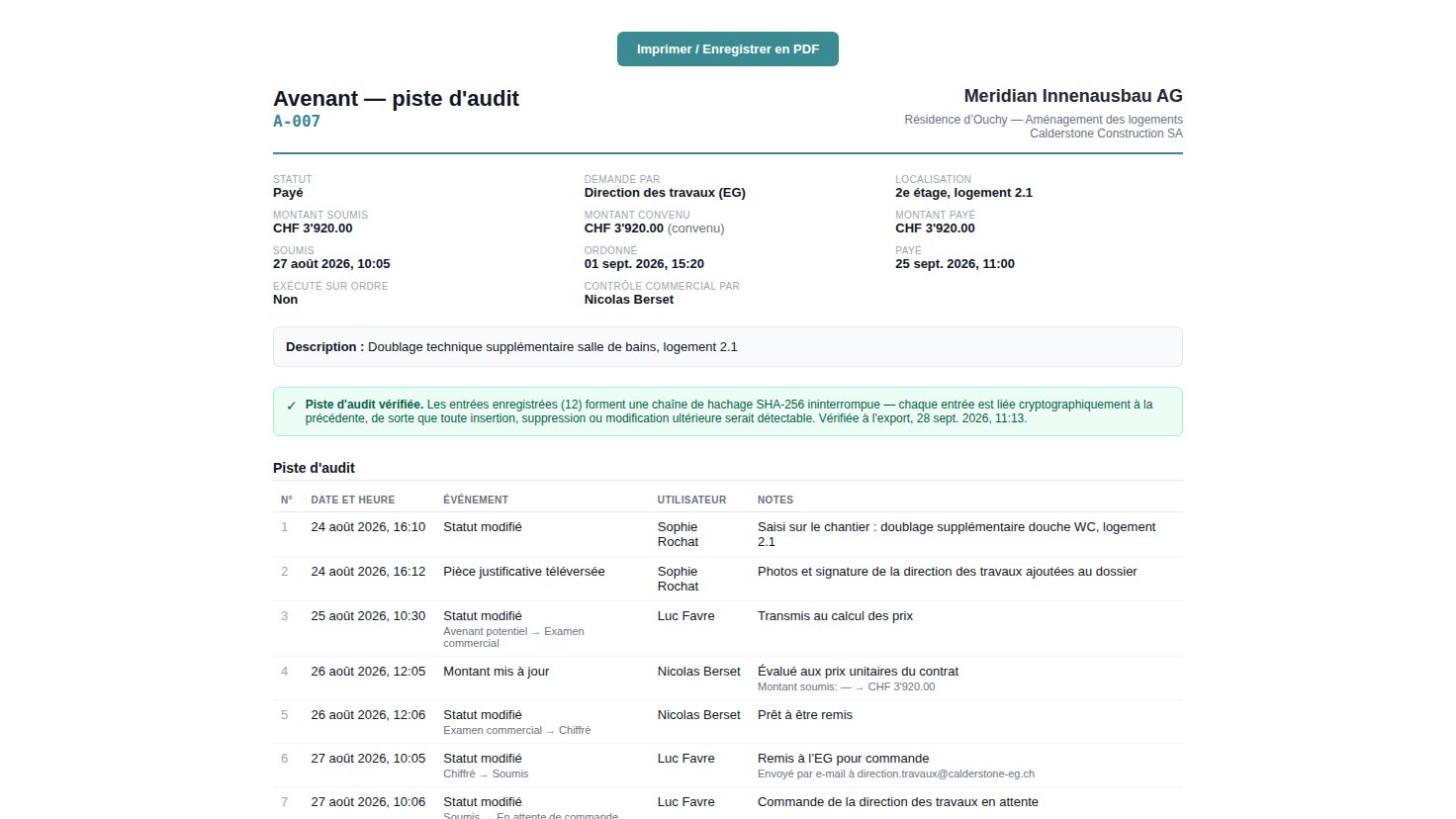Click the transition "Examen commercial → Chiffré"
1456x819 pixels.
(517, 730)
